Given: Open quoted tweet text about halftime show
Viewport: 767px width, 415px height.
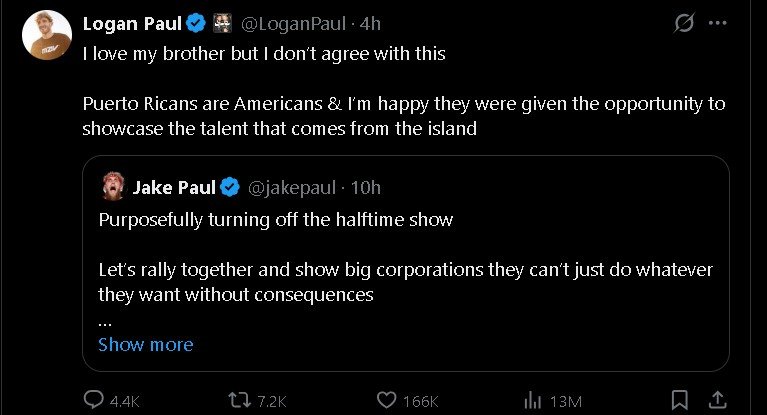Looking at the screenshot, I should tap(275, 220).
